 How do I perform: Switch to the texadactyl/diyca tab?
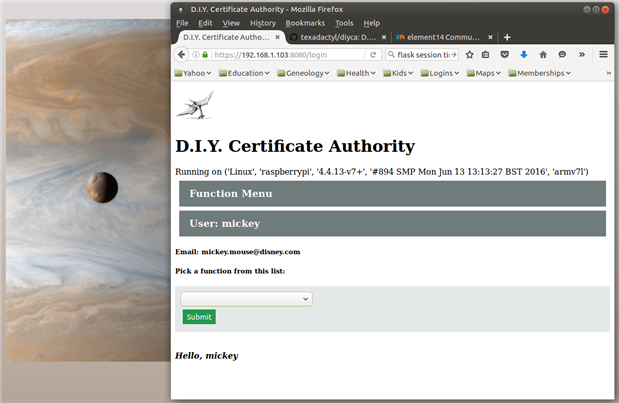[x=338, y=37]
